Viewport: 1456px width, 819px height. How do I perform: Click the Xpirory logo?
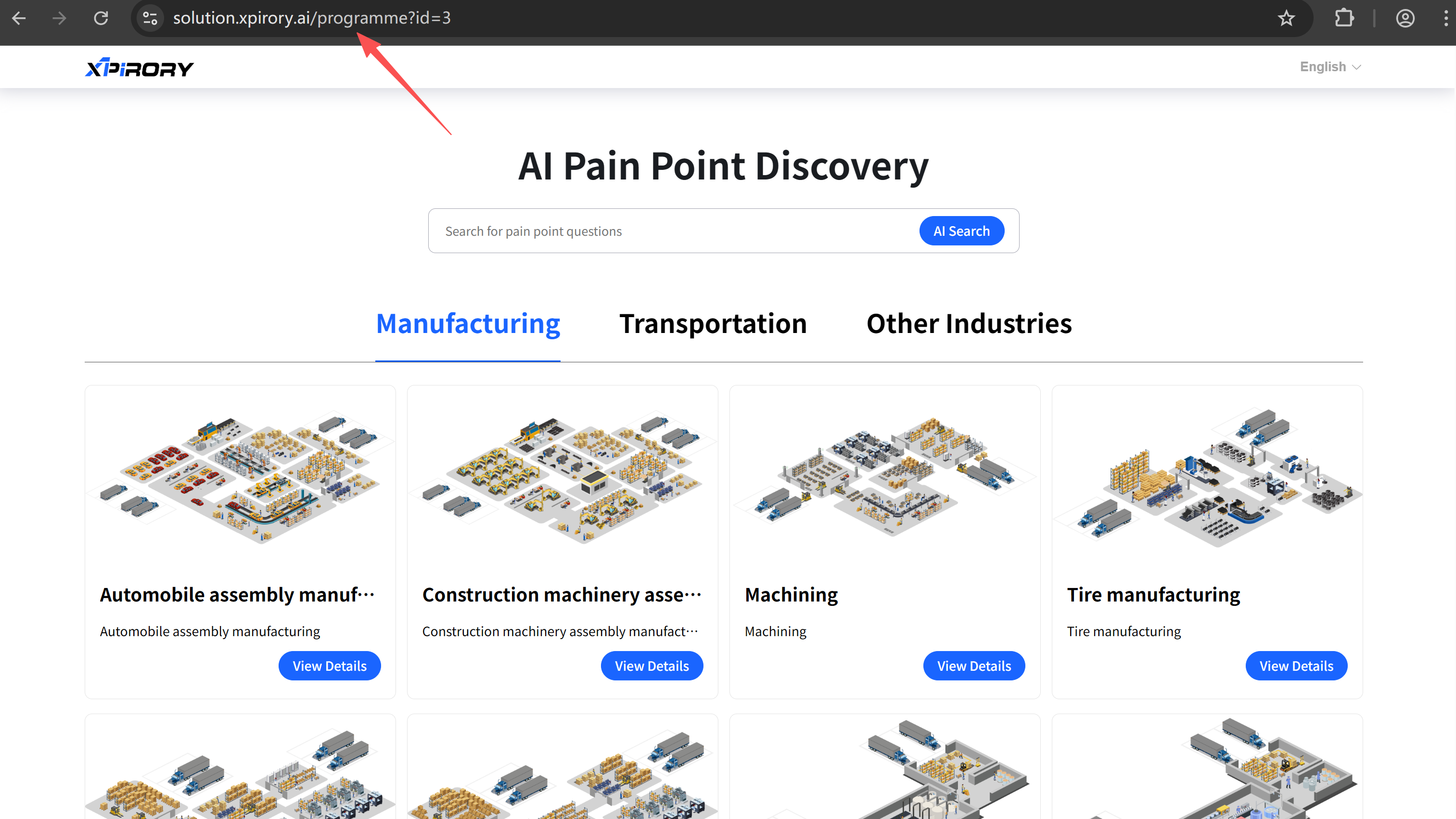click(139, 67)
